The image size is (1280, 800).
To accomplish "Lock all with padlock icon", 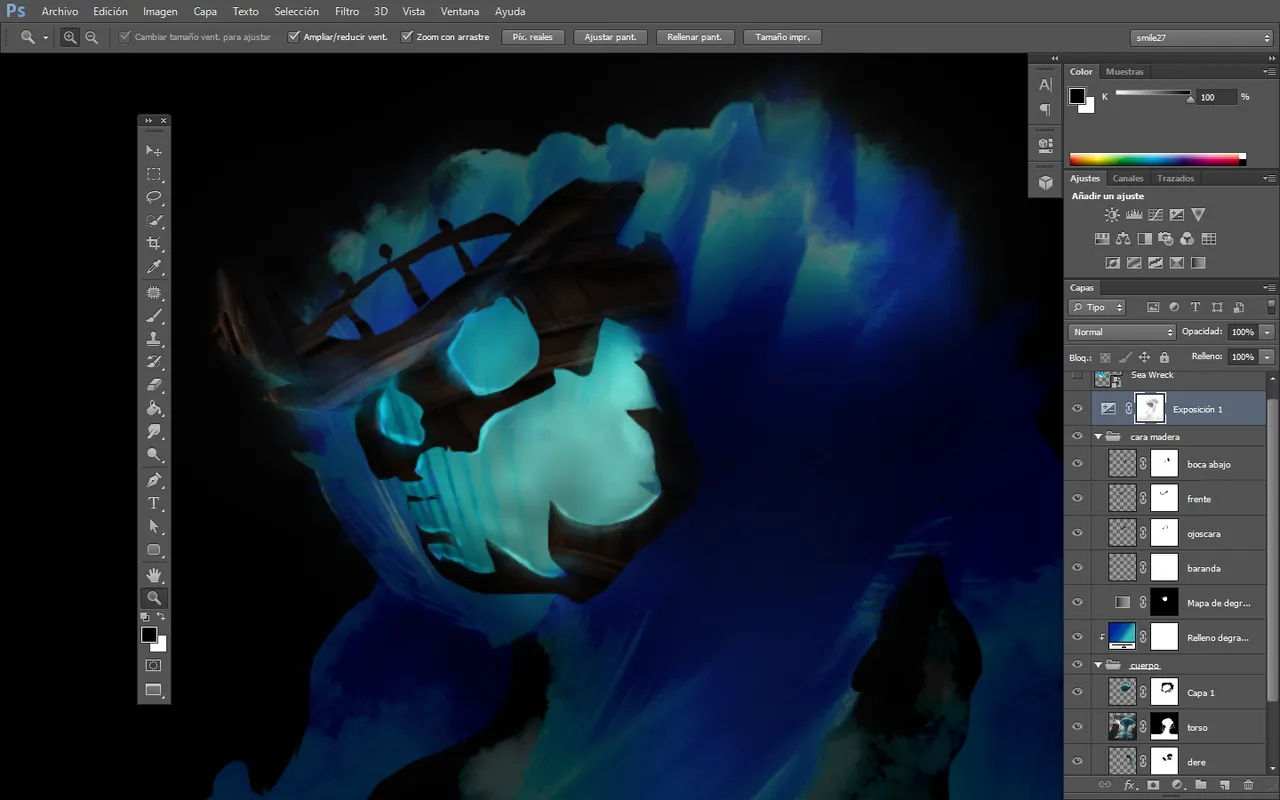I will click(1164, 357).
